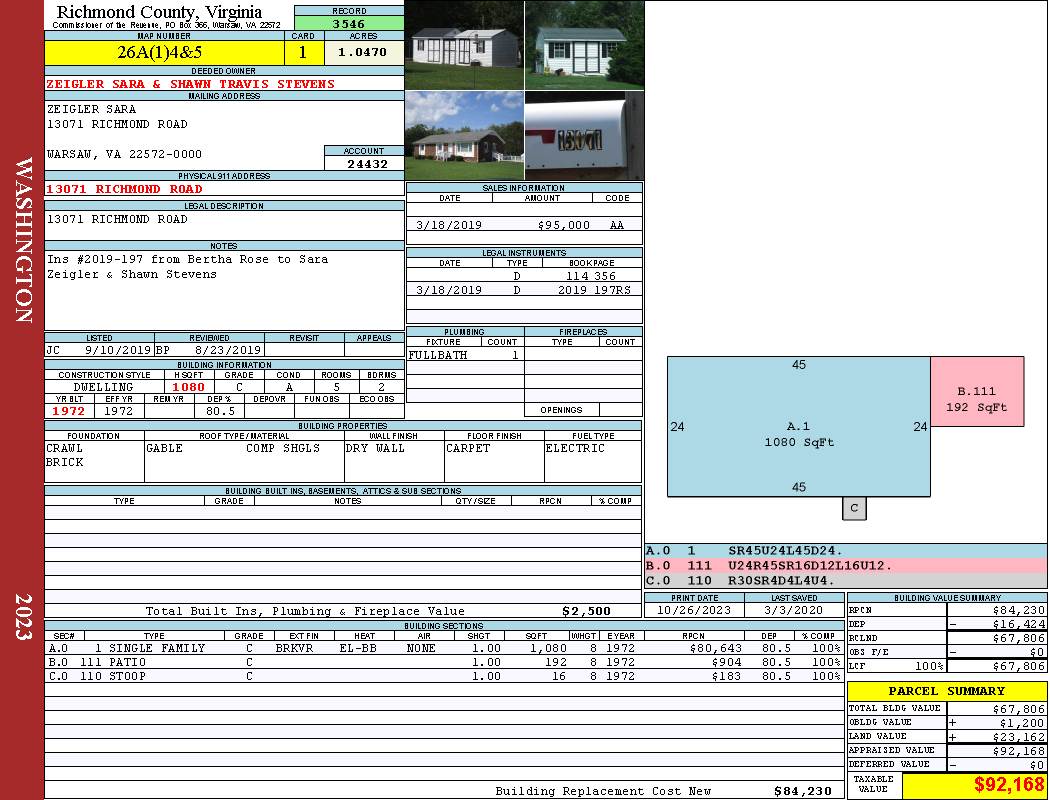Click the physical 911 address 13071 Richmond Road
The width and height of the screenshot is (1050, 800).
[x=125, y=189]
